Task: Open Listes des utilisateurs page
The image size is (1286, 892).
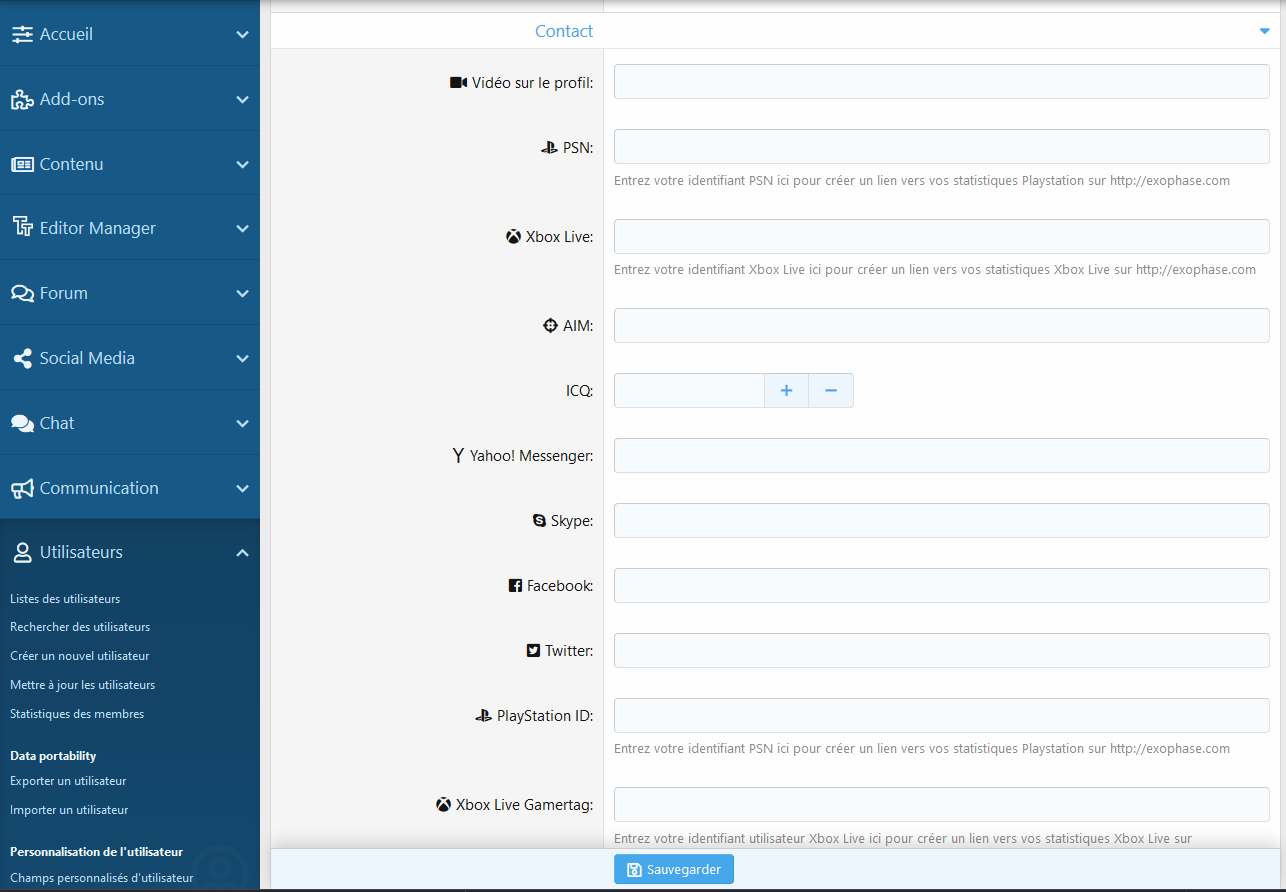Action: click(x=65, y=599)
